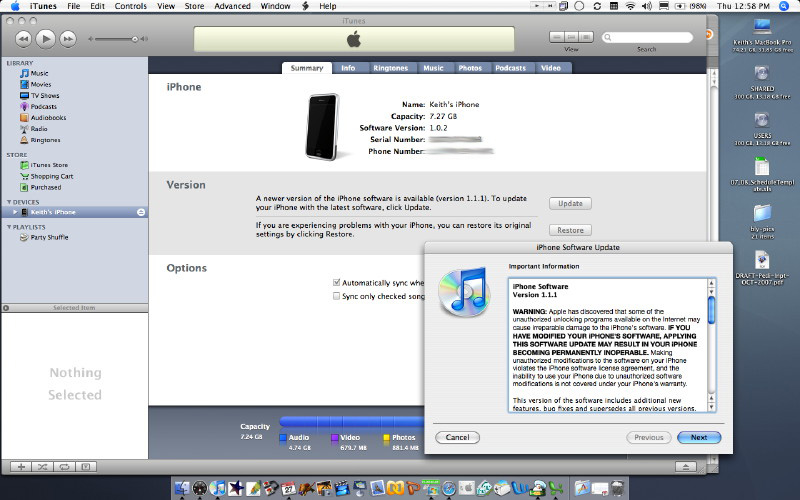Toggle shuffle at bottom of sidebar
Viewport: 800px width, 500px height.
tap(42, 467)
